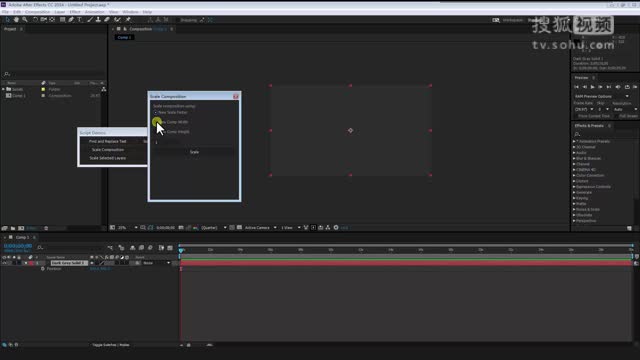
Task: Click Find and Replace Text script button
Action: click(108, 141)
